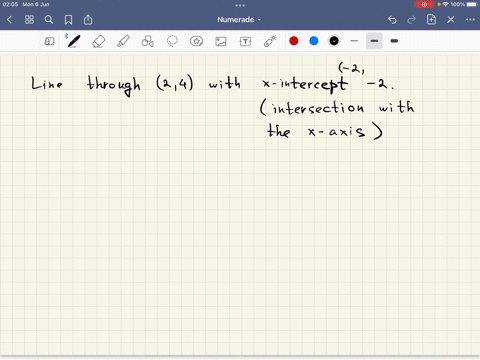Close the editing toolbar with X
The width and height of the screenshot is (480, 360).
(x=451, y=20)
